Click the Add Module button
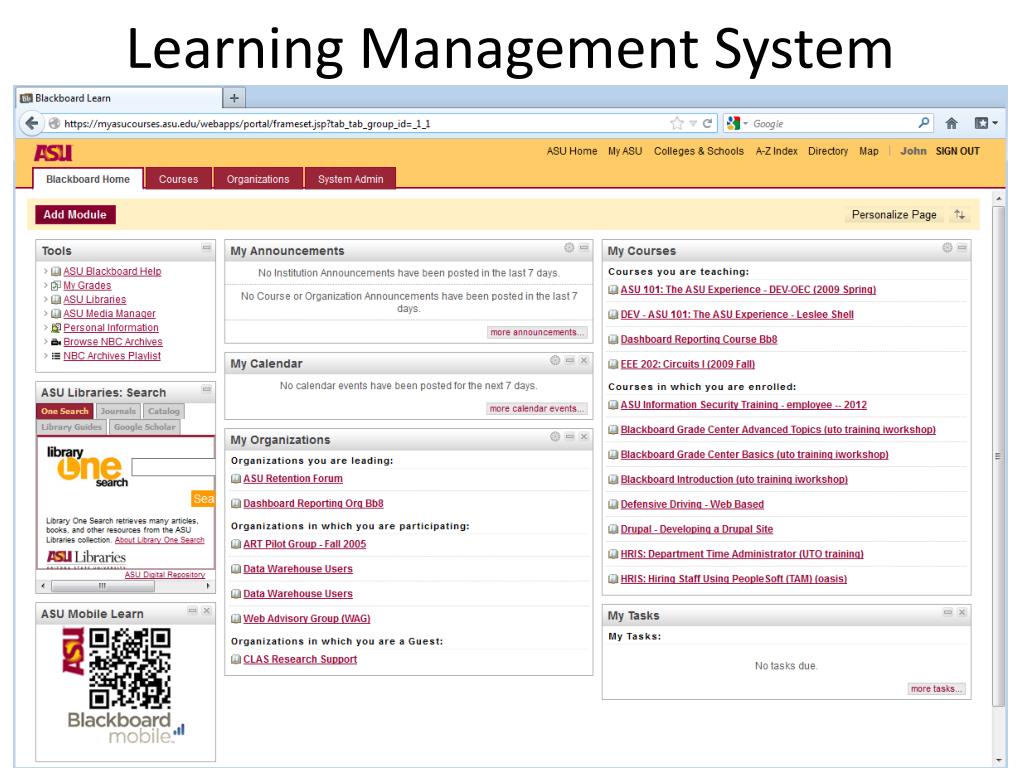 (75, 215)
